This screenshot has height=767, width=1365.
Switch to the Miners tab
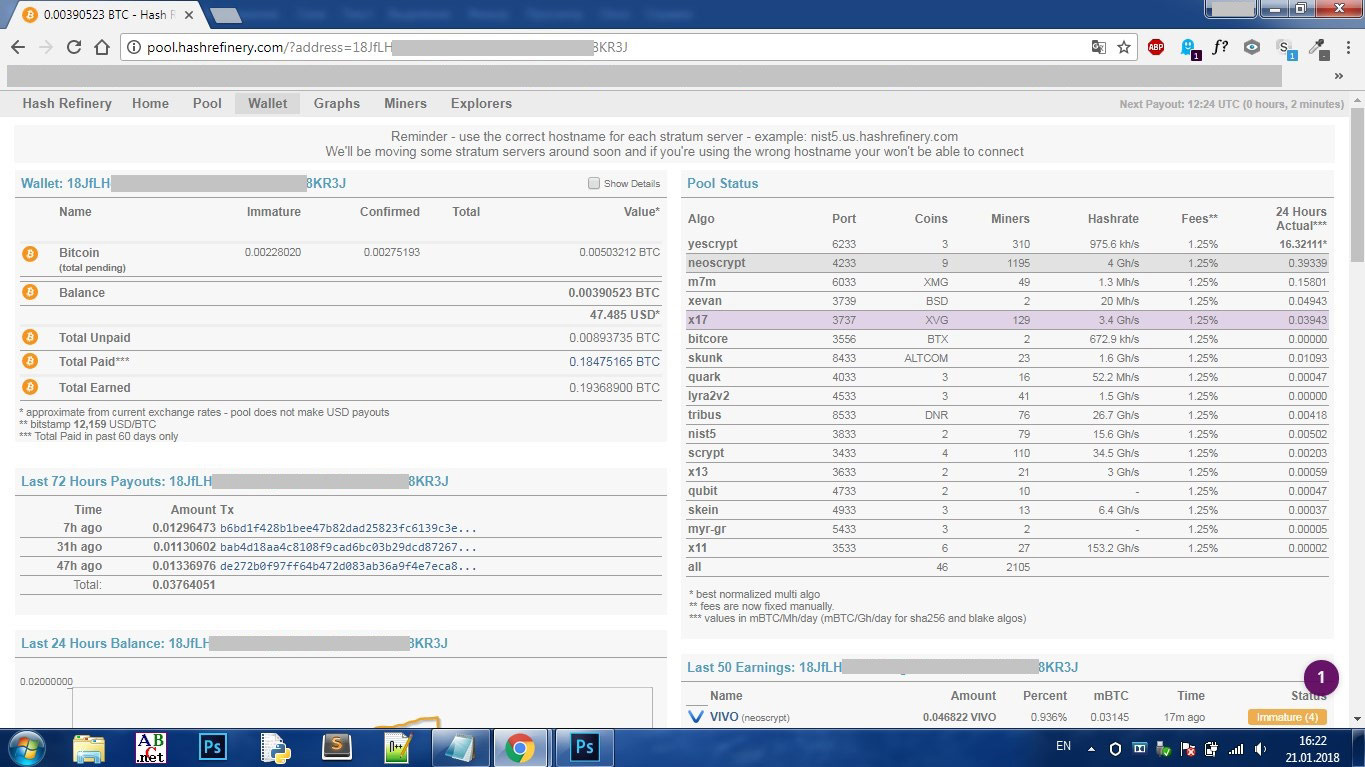coord(405,103)
